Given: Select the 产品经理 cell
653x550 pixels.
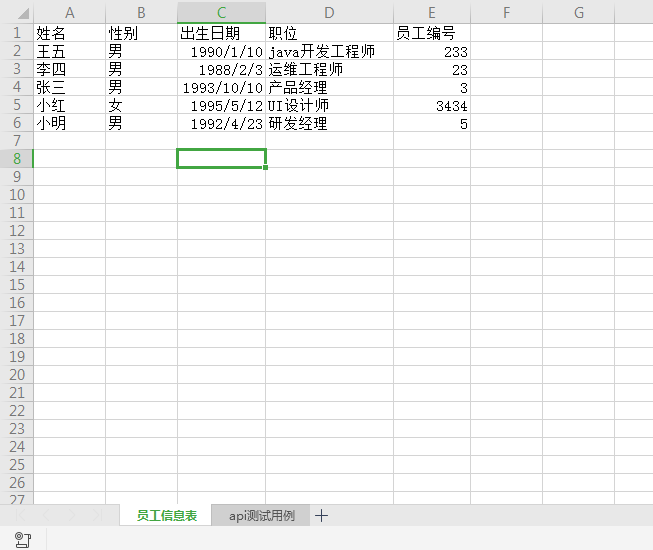Looking at the screenshot, I should (x=329, y=87).
